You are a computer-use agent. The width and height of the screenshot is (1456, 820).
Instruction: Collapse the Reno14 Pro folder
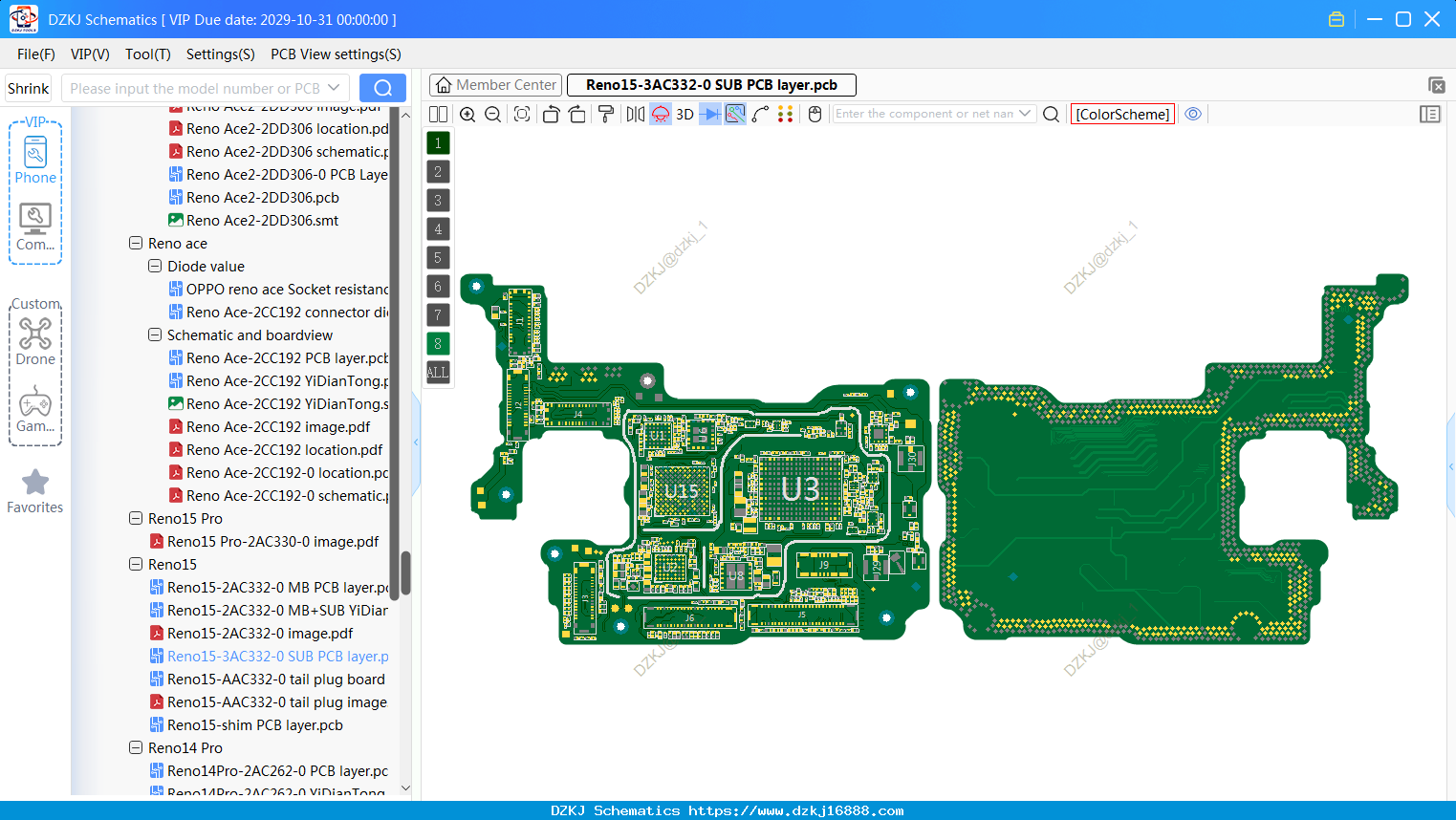click(x=136, y=747)
